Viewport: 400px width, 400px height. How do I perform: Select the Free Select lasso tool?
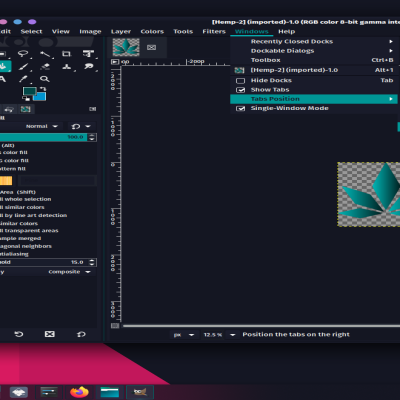pos(23,54)
